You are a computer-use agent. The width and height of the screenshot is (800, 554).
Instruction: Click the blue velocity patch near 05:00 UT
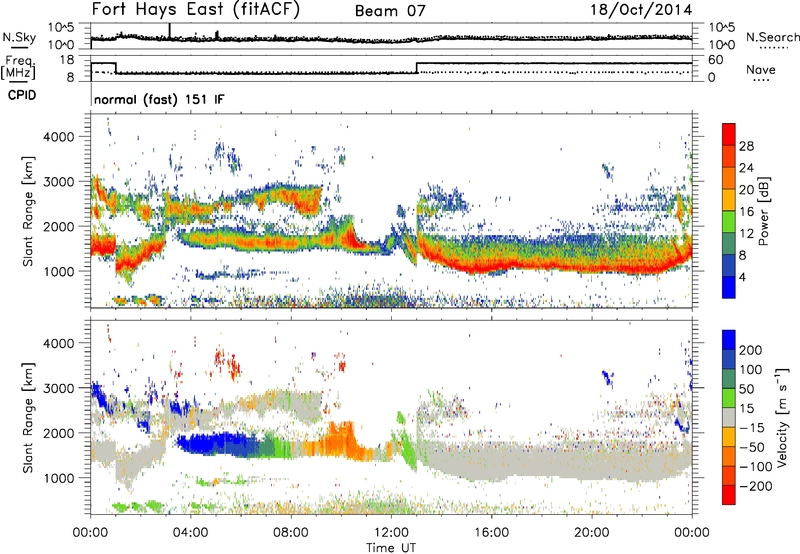pyautogui.click(x=219, y=443)
